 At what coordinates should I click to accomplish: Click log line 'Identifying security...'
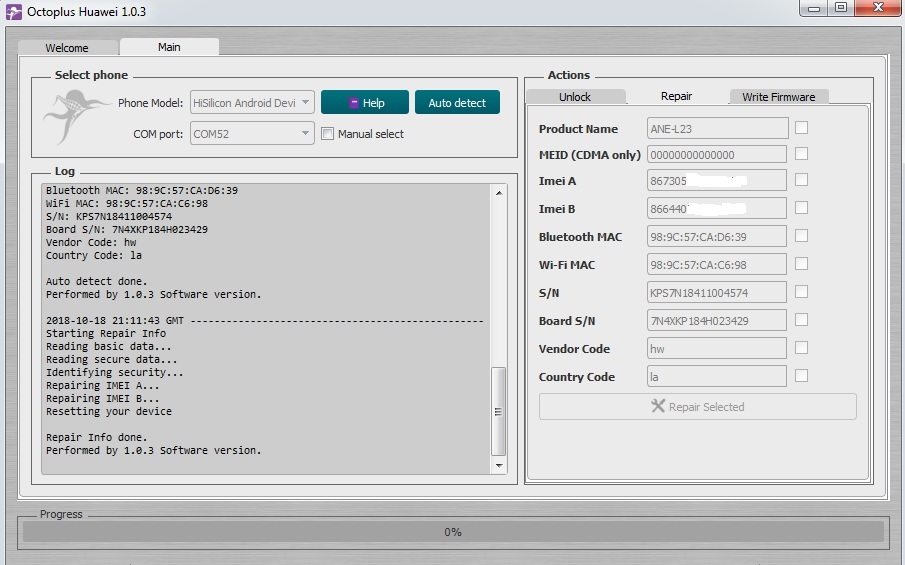pos(114,372)
